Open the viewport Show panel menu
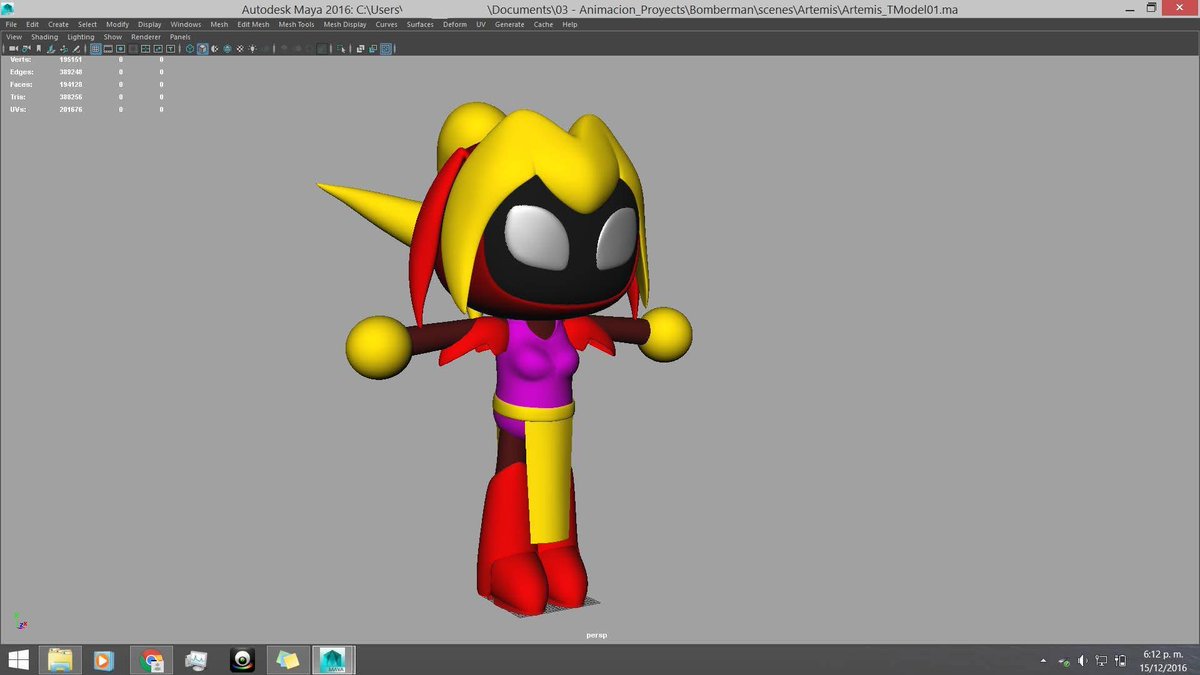 [x=113, y=37]
